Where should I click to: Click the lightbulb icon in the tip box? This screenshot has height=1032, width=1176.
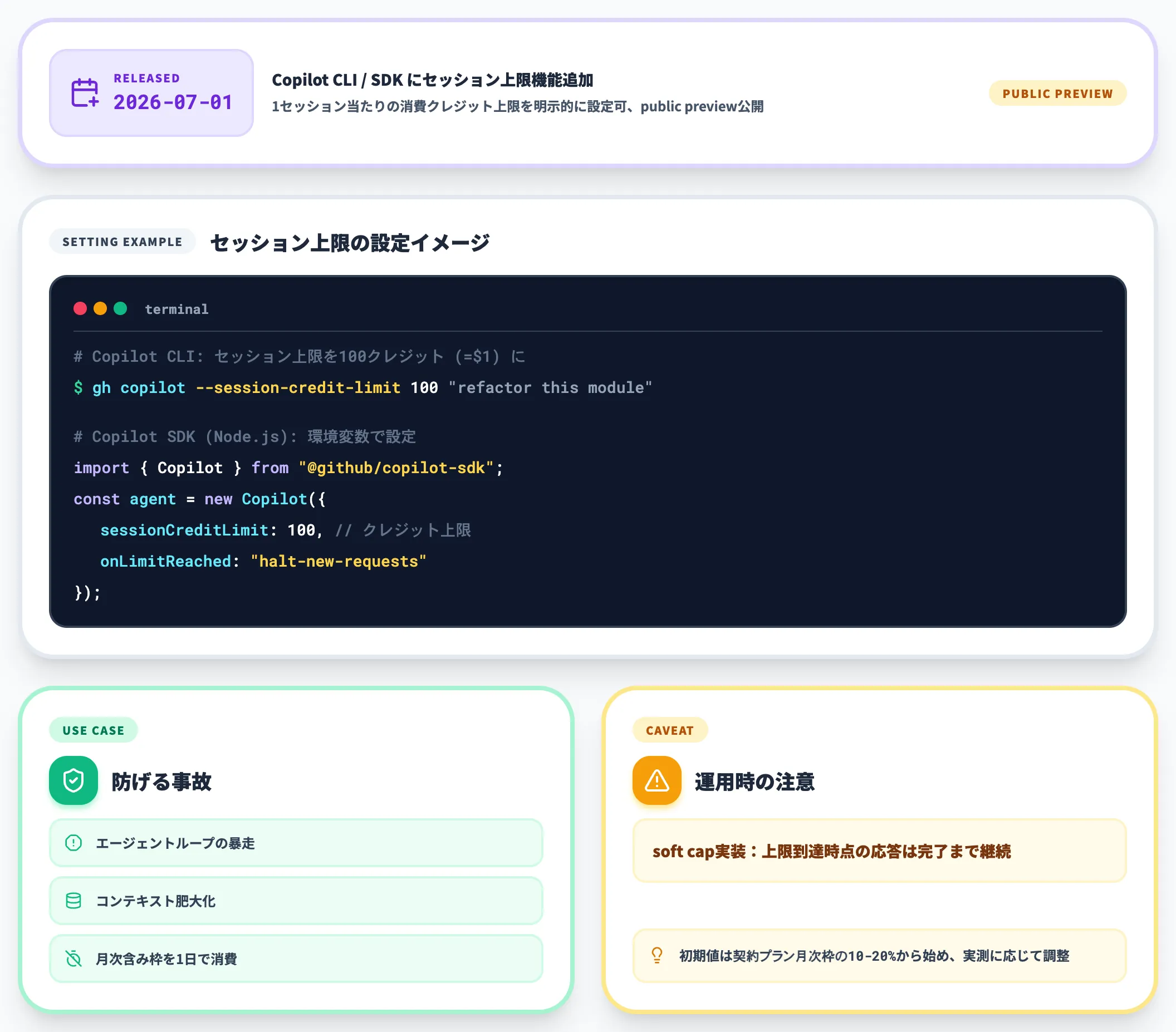(657, 956)
